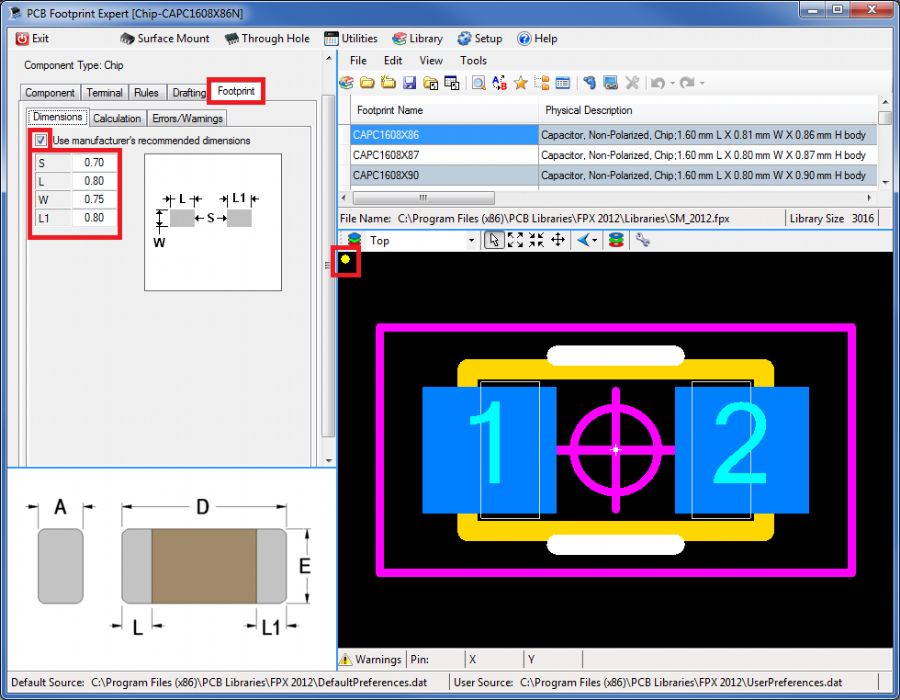Click the save (floppy disk) icon in library toolbar
The width and height of the screenshot is (900, 700).
point(410,83)
